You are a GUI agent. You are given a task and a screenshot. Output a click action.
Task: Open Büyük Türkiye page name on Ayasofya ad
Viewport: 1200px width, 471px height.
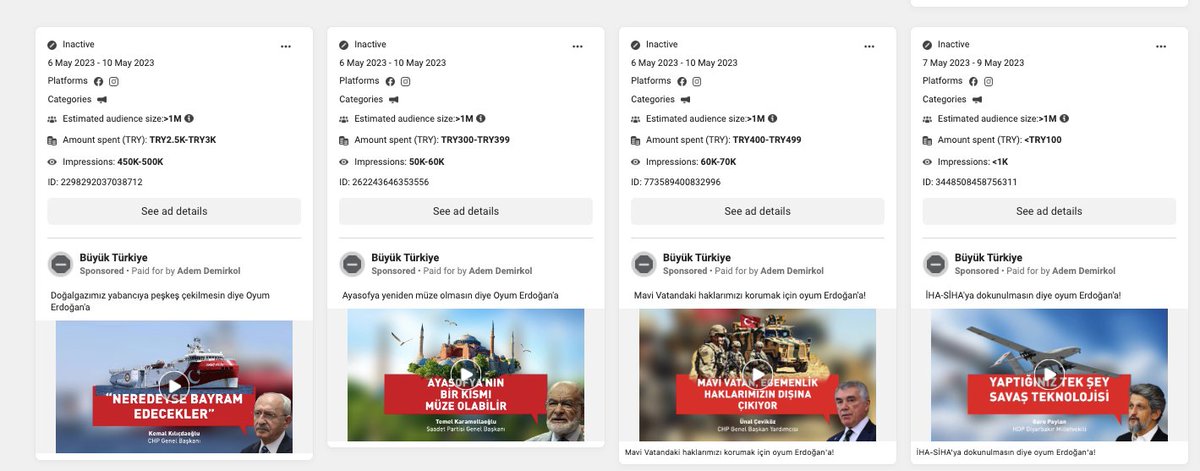click(405, 258)
